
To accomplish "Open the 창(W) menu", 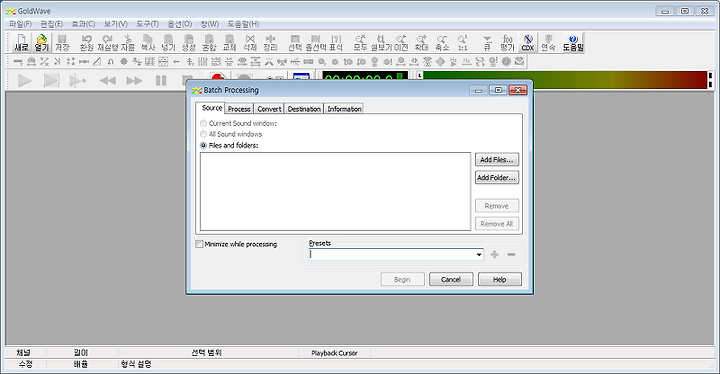I will pyautogui.click(x=209, y=24).
